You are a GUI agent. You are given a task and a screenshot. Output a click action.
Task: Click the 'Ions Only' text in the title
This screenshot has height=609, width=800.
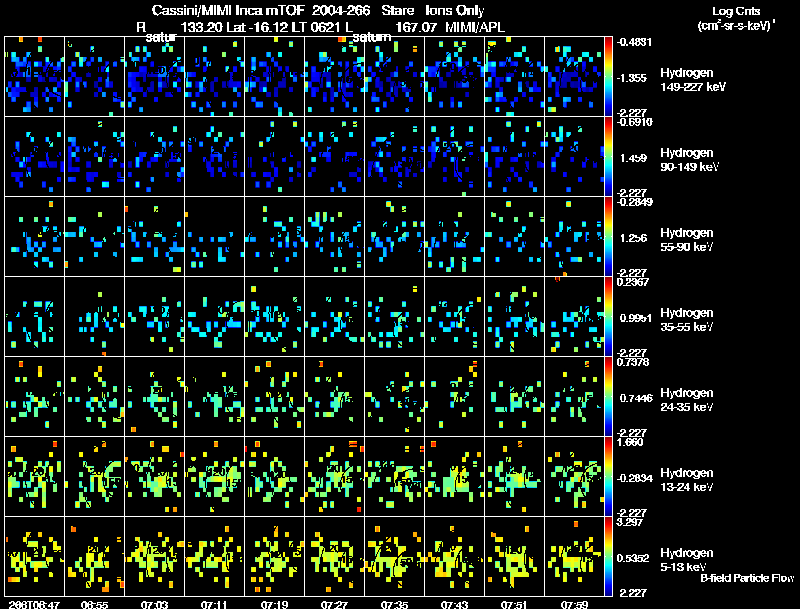pos(455,11)
